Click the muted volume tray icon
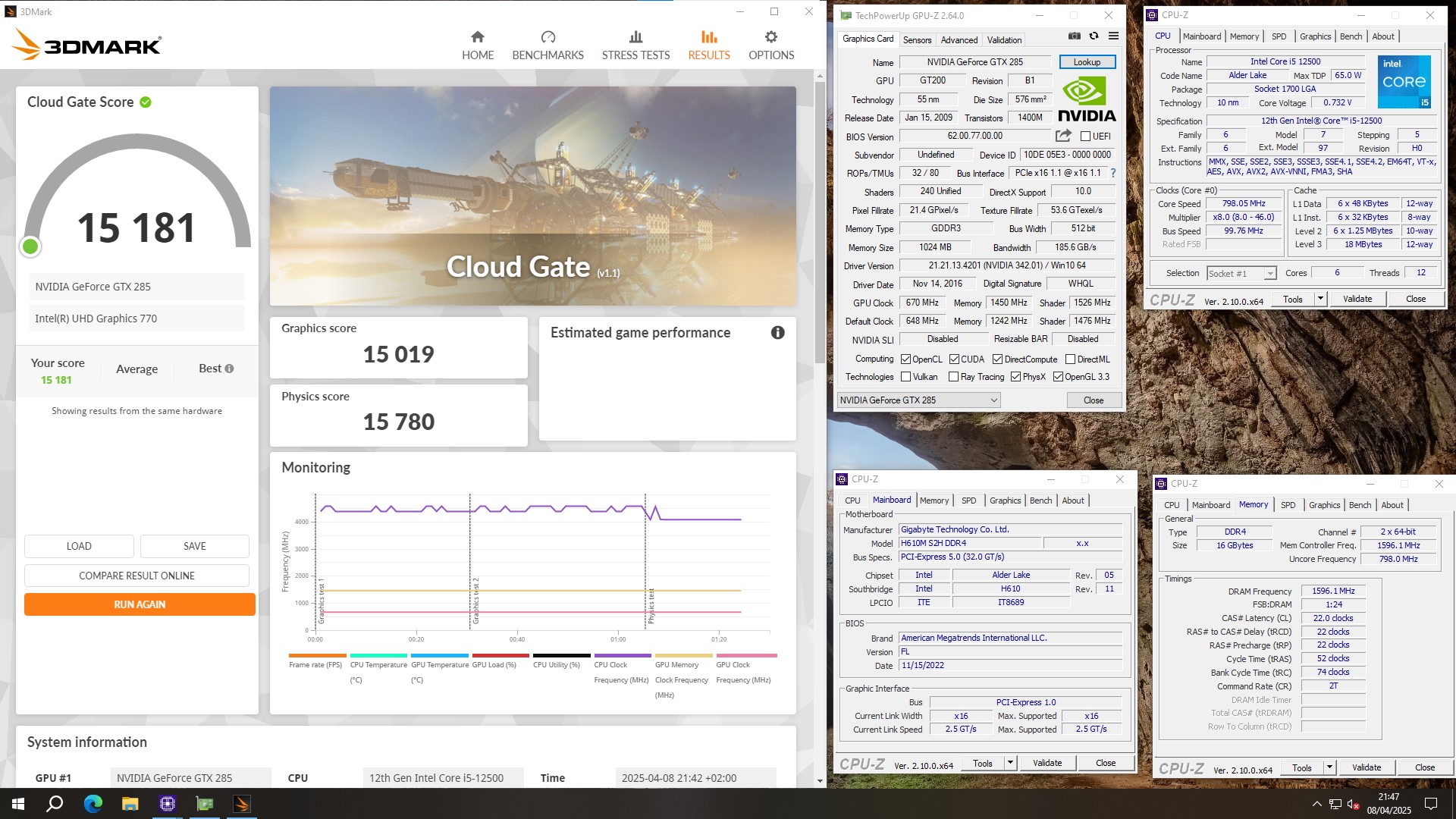 click(1353, 804)
